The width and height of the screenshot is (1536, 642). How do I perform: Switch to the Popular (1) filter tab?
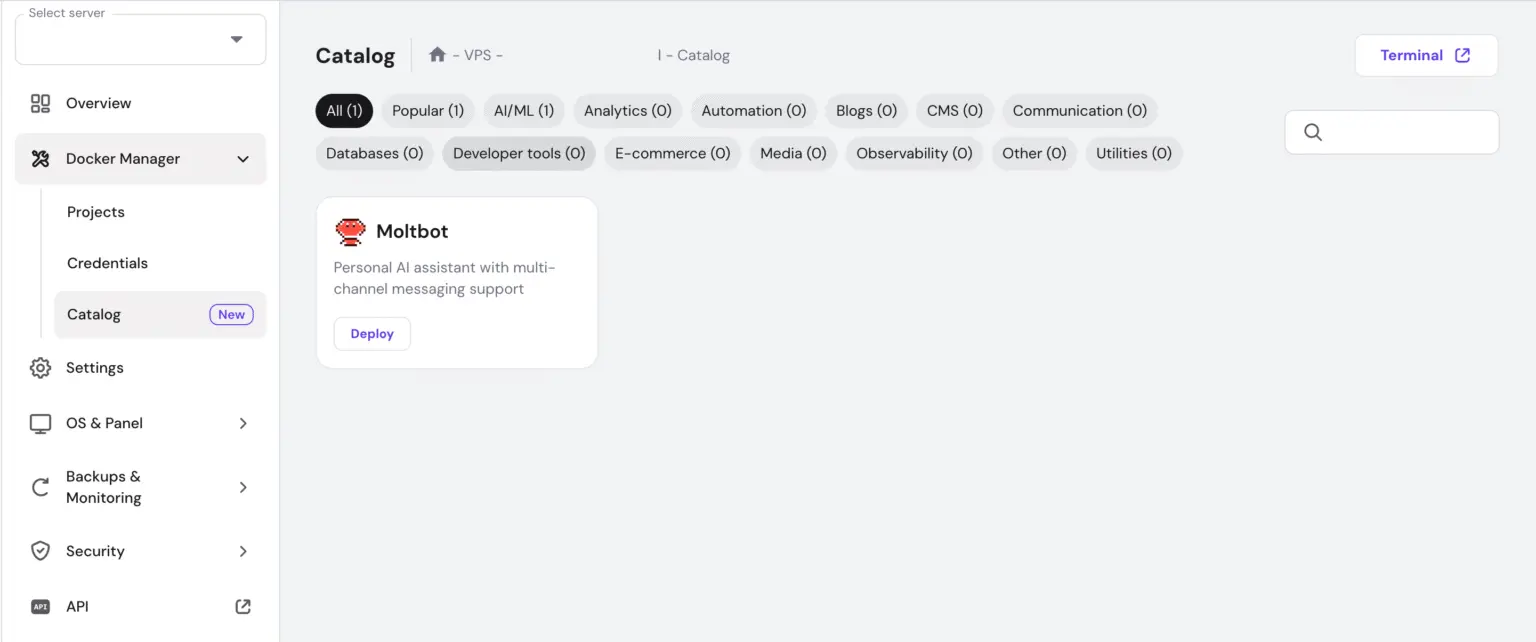[427, 110]
